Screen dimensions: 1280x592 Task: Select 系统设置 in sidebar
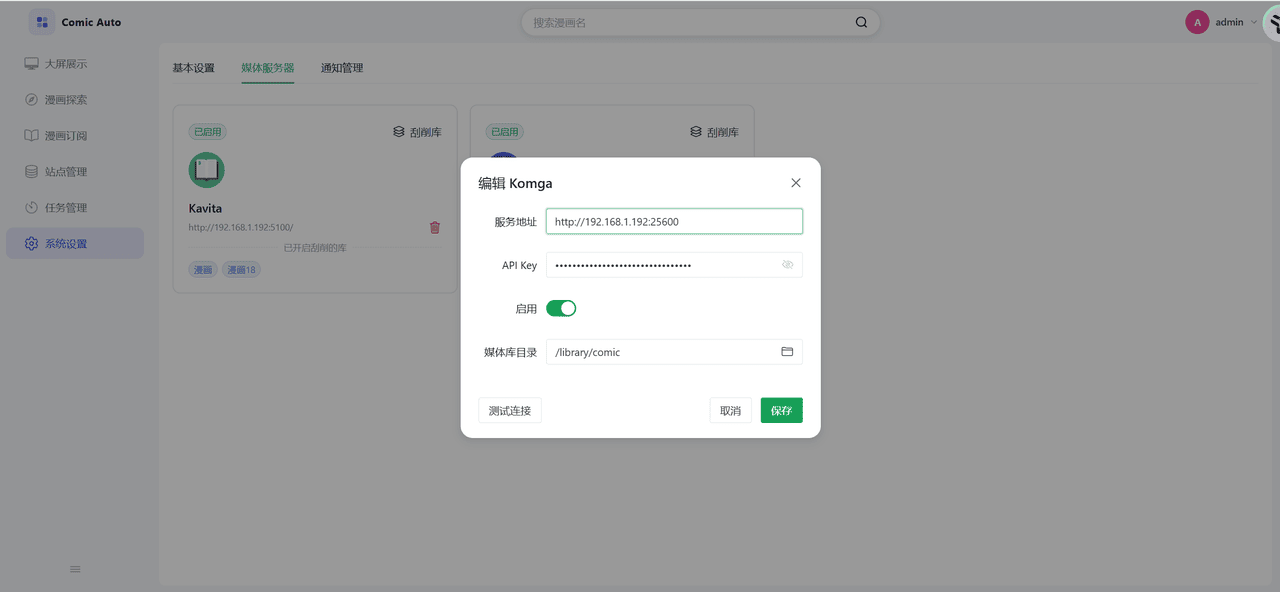click(75, 244)
